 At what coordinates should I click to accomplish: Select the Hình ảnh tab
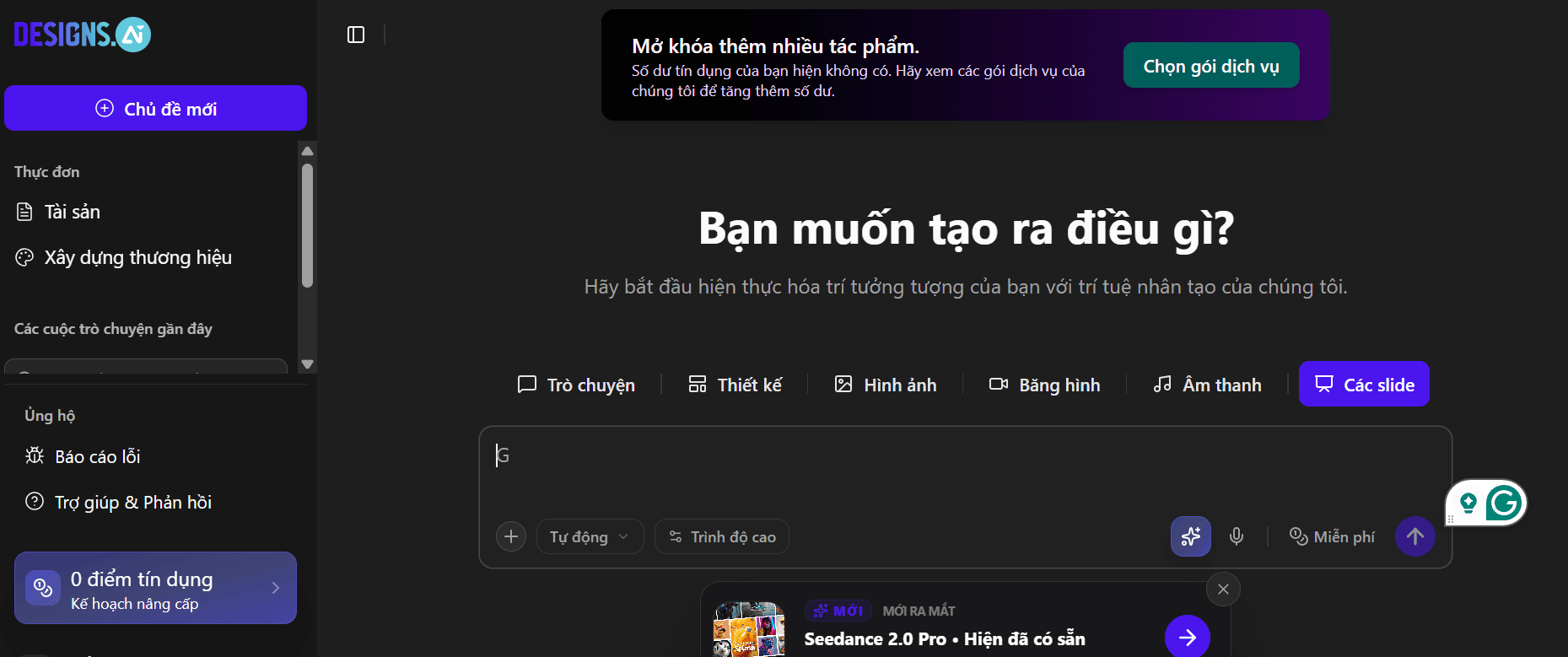click(x=885, y=385)
